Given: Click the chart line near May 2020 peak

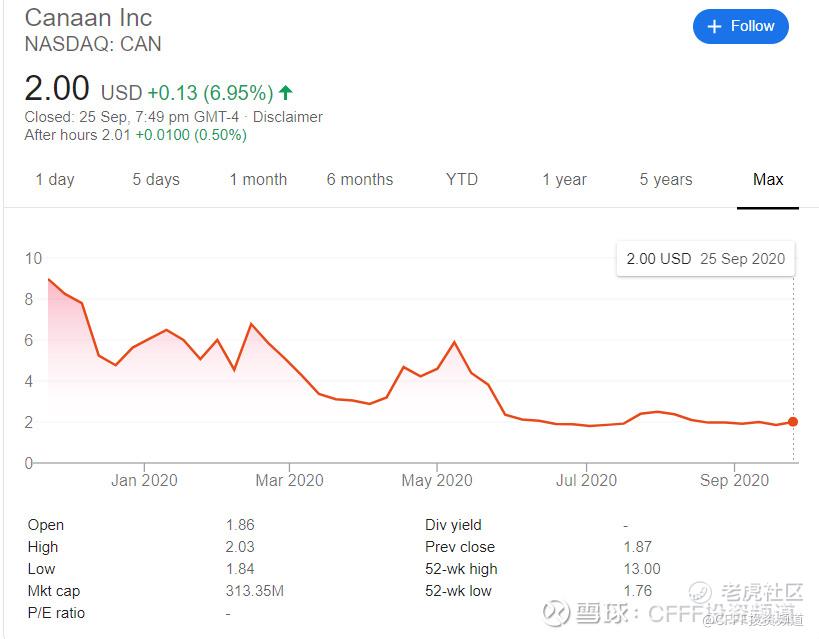Looking at the screenshot, I should tap(454, 343).
